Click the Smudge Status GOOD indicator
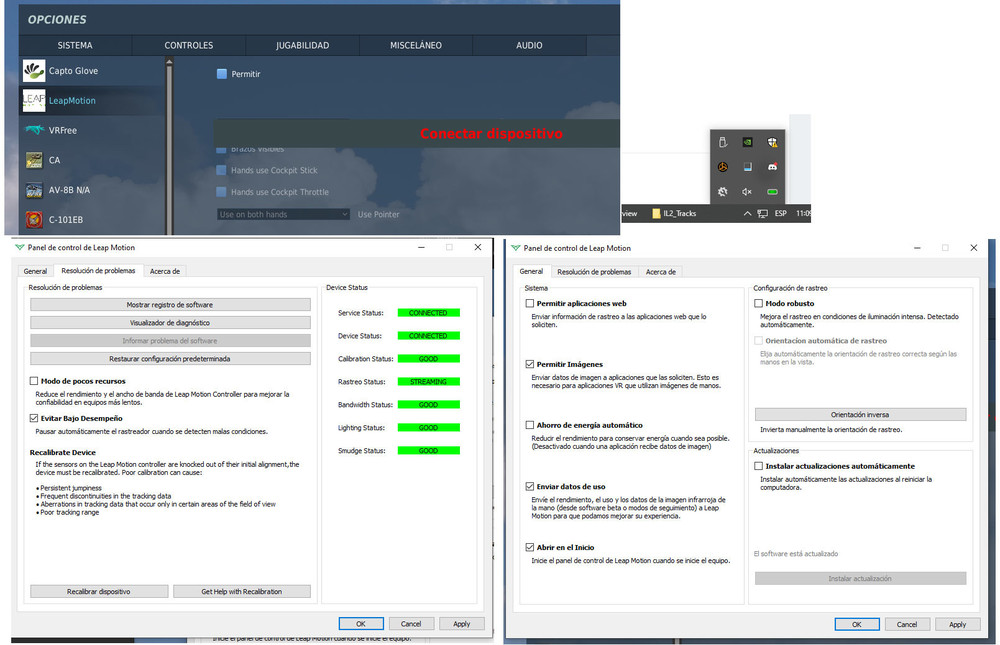The height and width of the screenshot is (645, 1000). click(429, 450)
